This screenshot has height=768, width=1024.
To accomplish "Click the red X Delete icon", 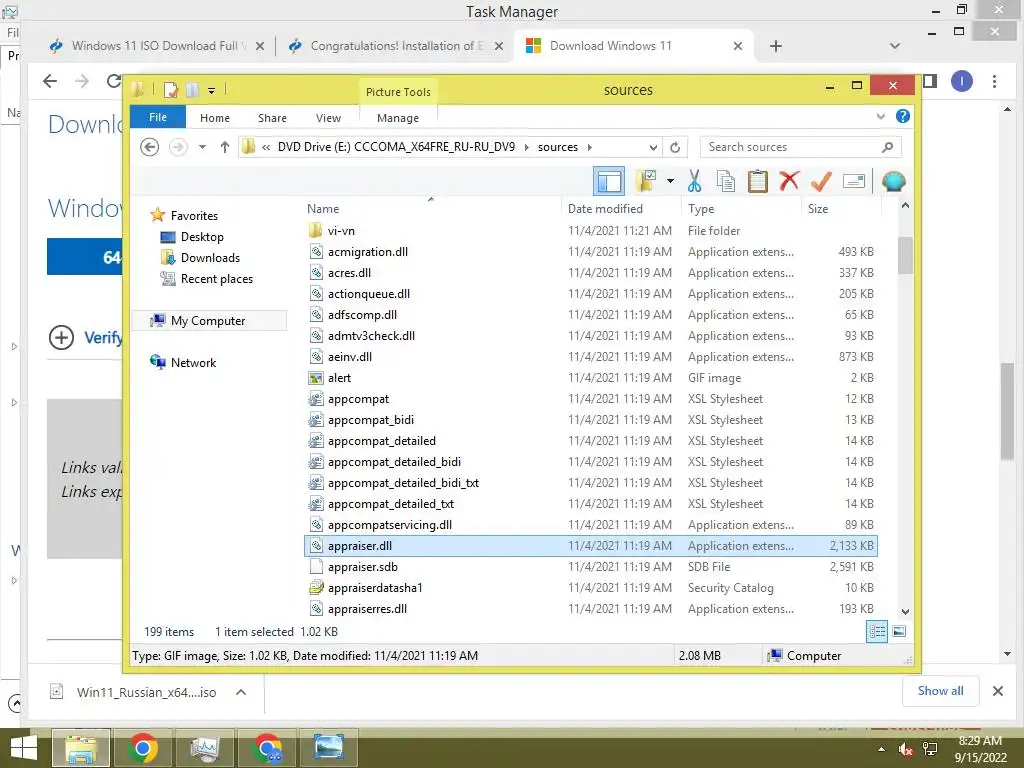I will coord(789,180).
